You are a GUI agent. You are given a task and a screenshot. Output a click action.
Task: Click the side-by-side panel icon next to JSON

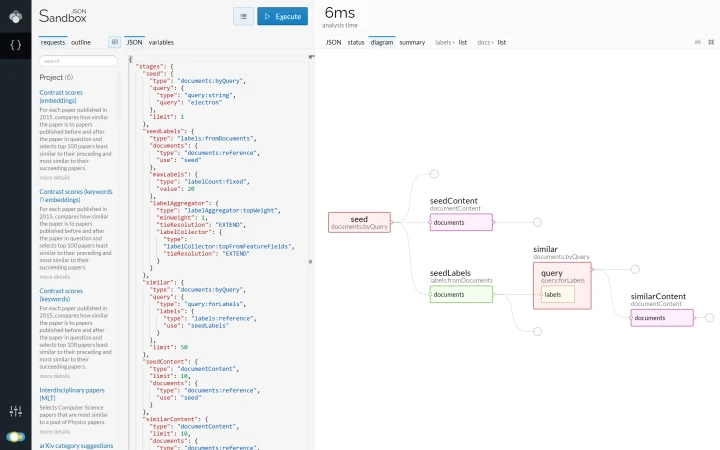[115, 42]
